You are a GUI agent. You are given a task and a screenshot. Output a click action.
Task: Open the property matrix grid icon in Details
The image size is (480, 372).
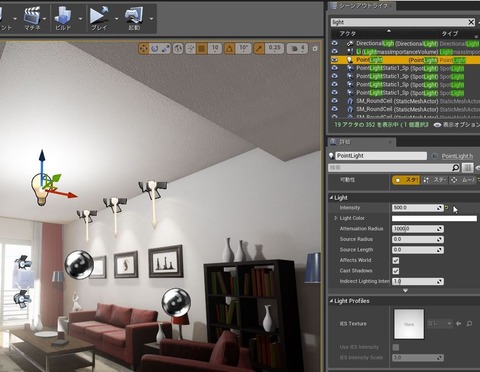[467, 168]
